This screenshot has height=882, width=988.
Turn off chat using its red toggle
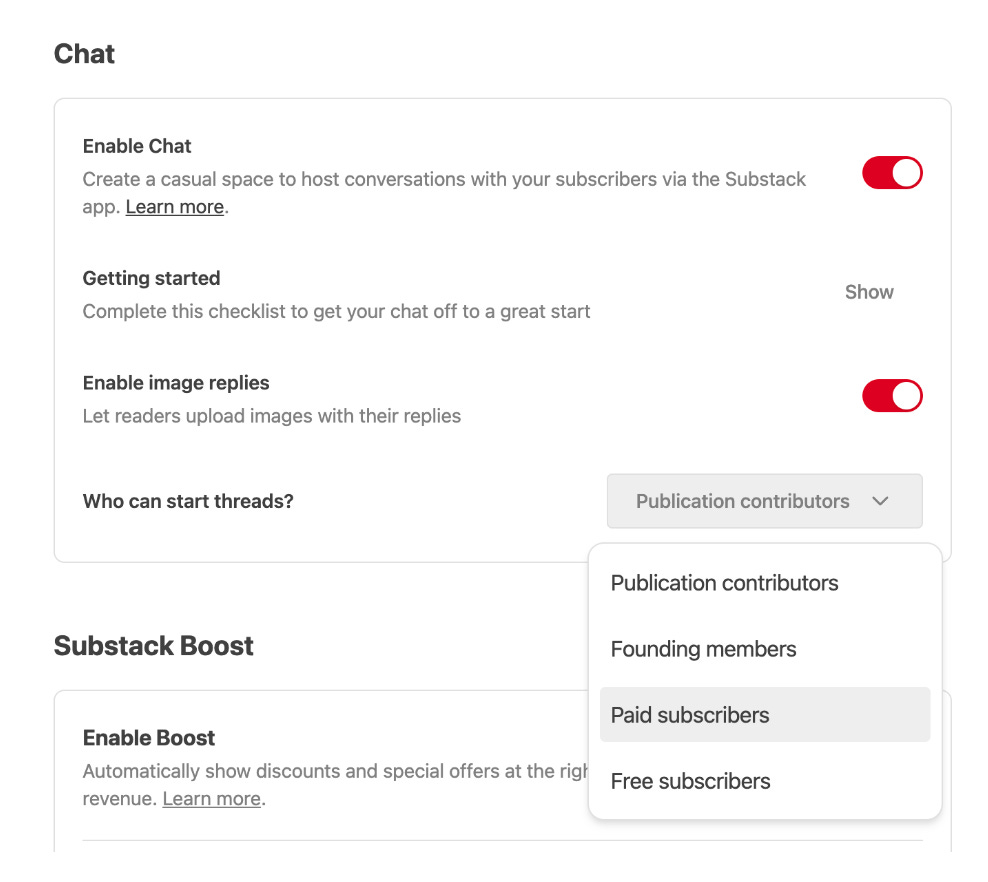click(x=891, y=172)
